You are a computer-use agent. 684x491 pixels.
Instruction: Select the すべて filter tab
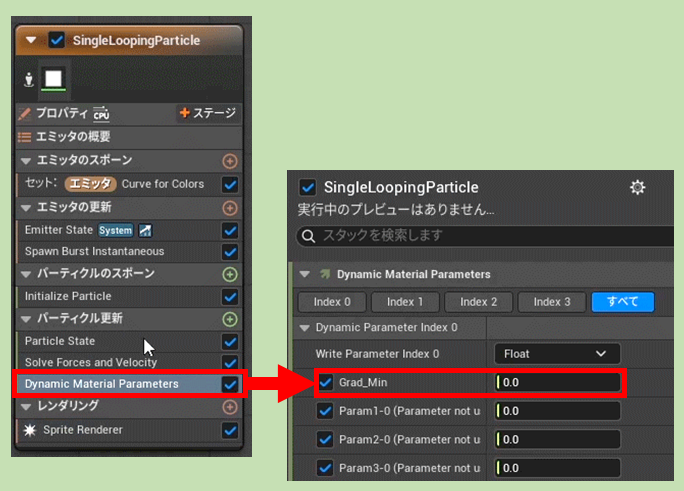[622, 302]
